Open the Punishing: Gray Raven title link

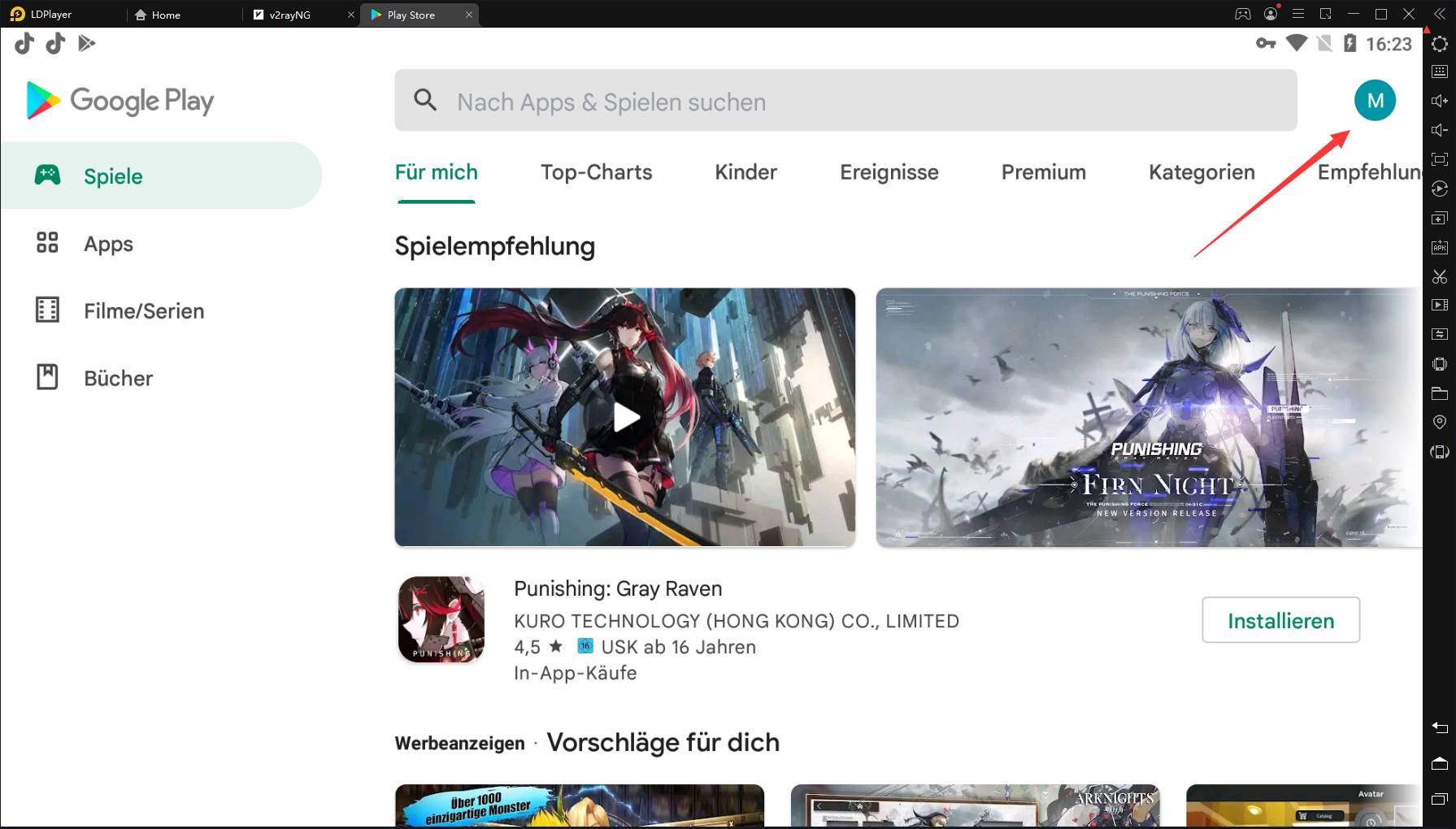pos(618,588)
